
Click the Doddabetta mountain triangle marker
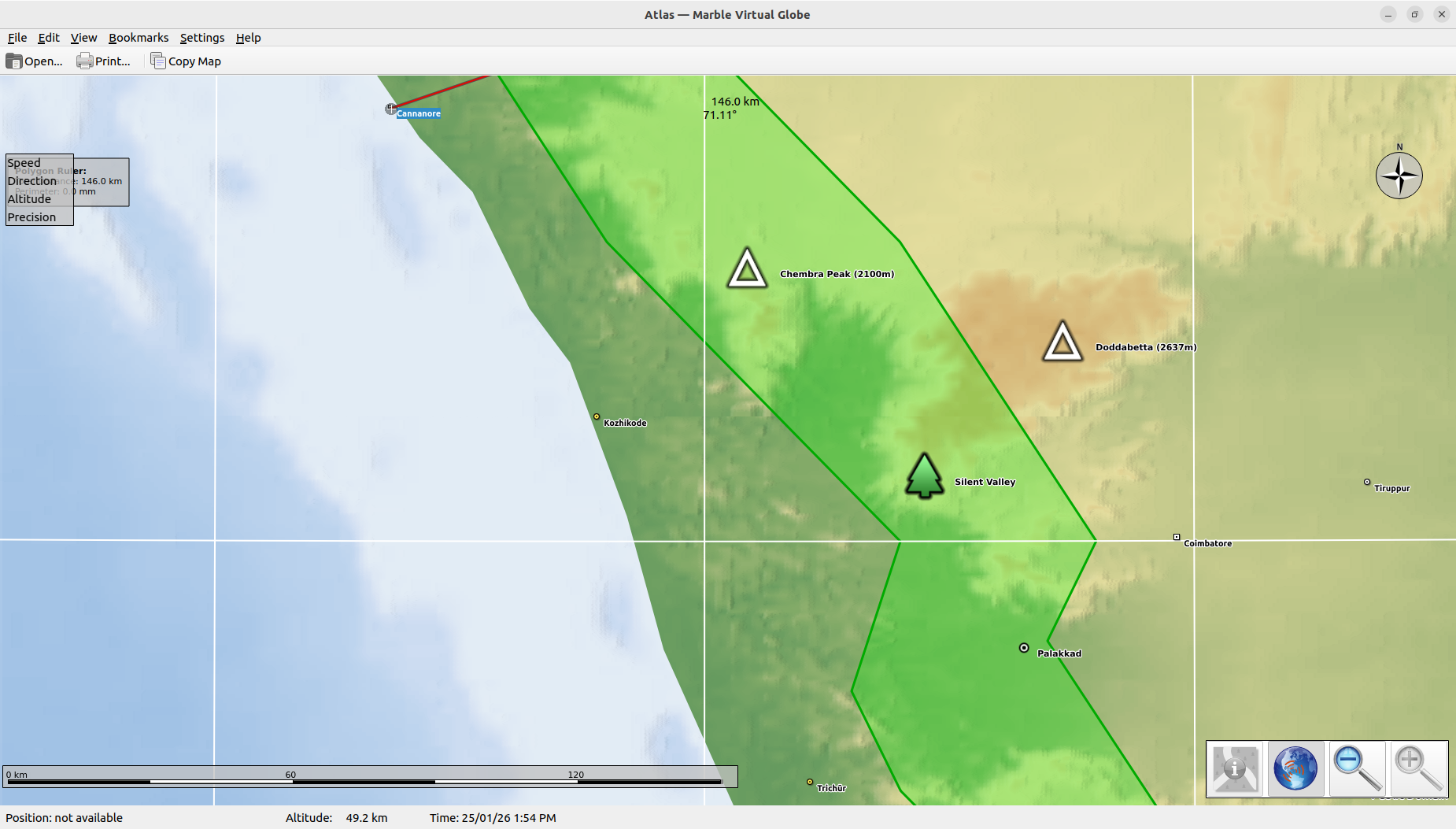pos(1062,342)
